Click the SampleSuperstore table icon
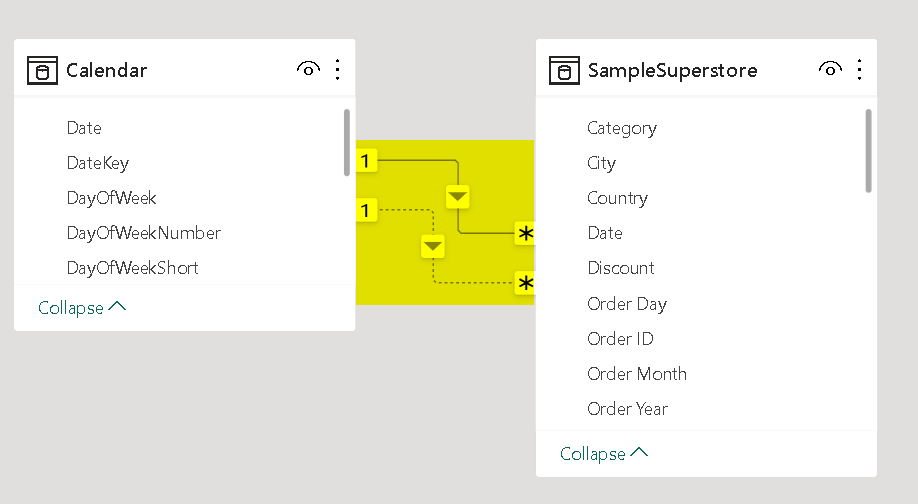The height and width of the screenshot is (504, 918). (x=563, y=70)
